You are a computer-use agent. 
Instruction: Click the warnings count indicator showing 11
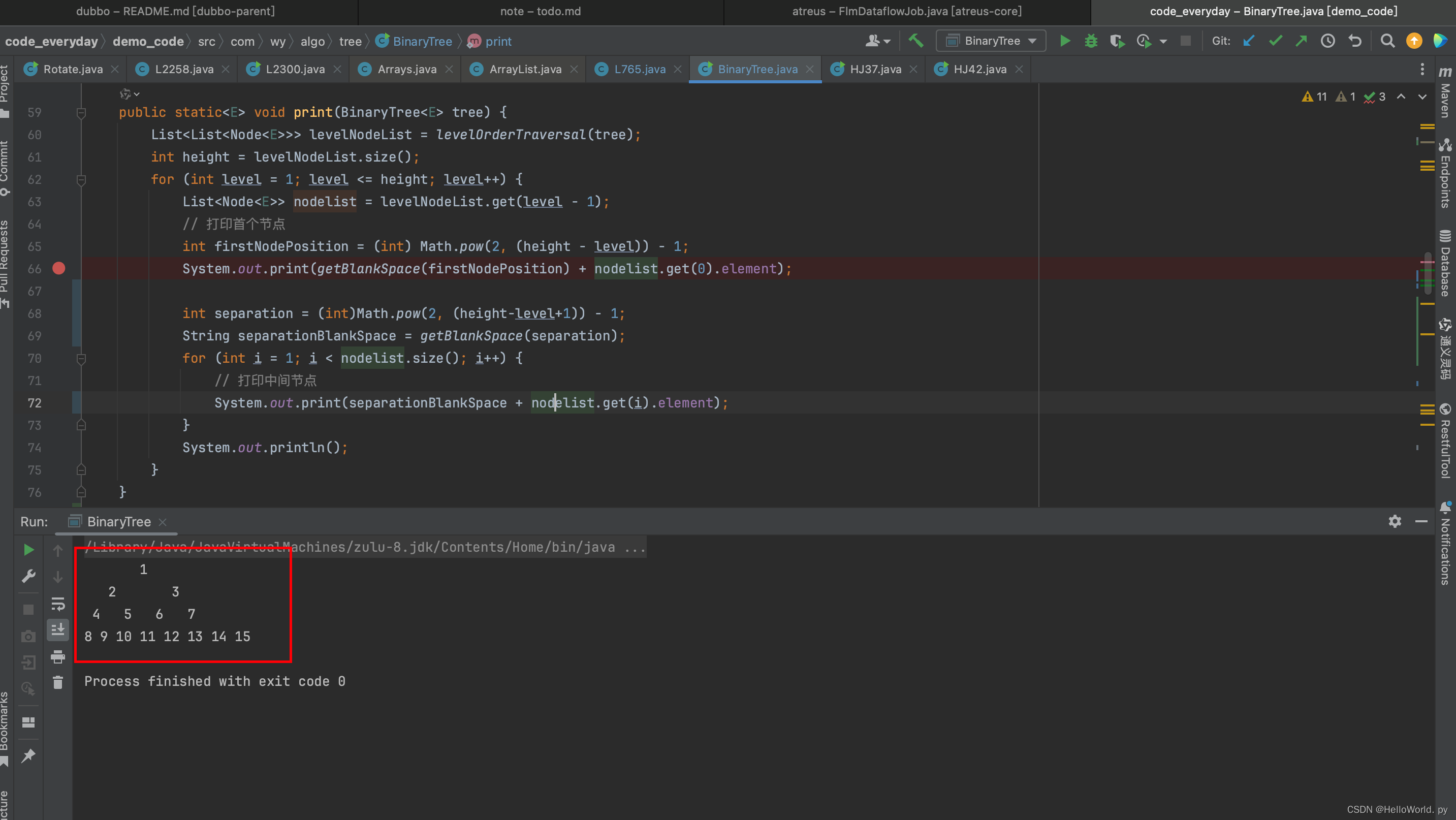tap(1314, 97)
